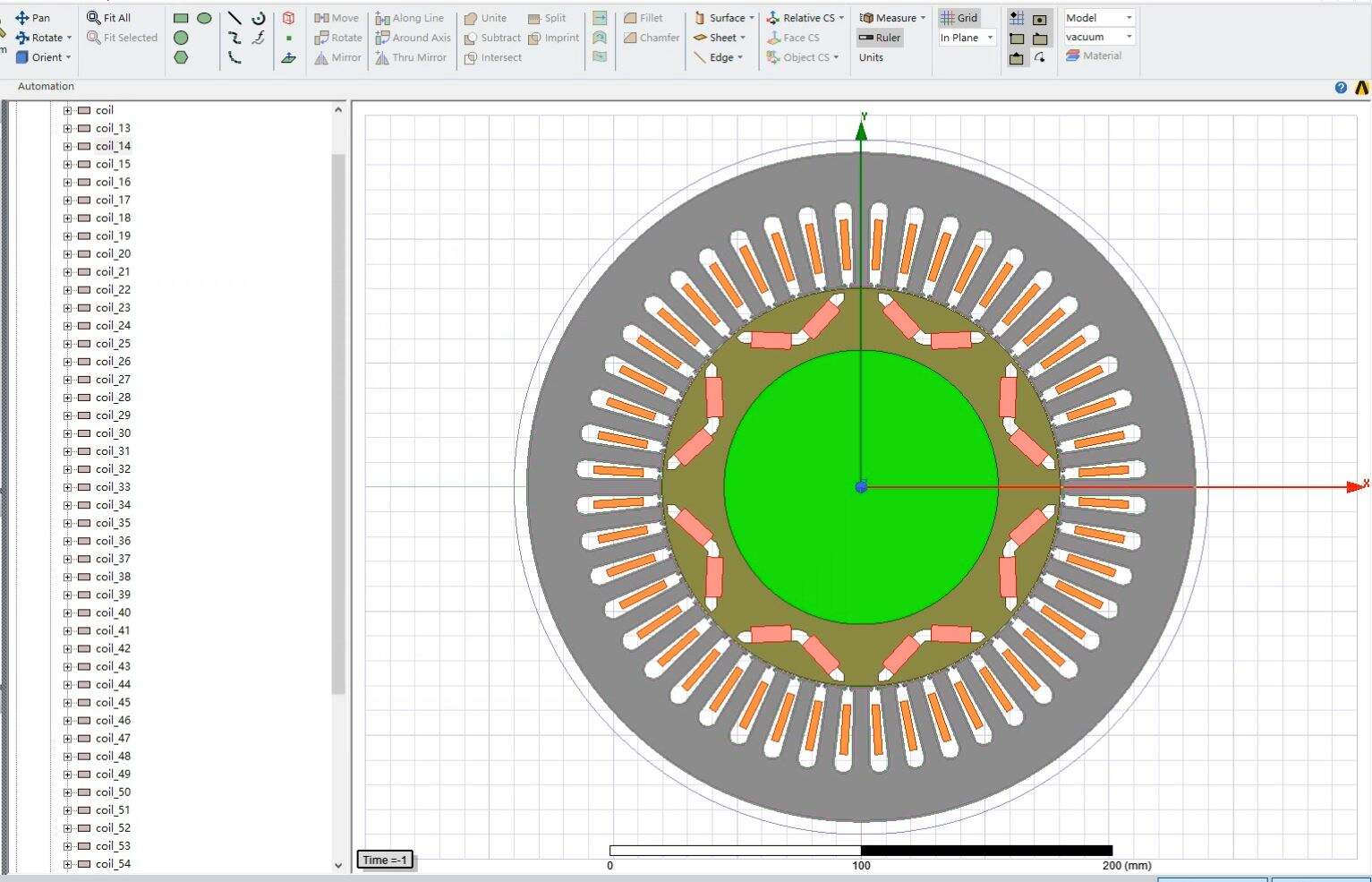Expand the coil_20 tree node

click(x=66, y=253)
